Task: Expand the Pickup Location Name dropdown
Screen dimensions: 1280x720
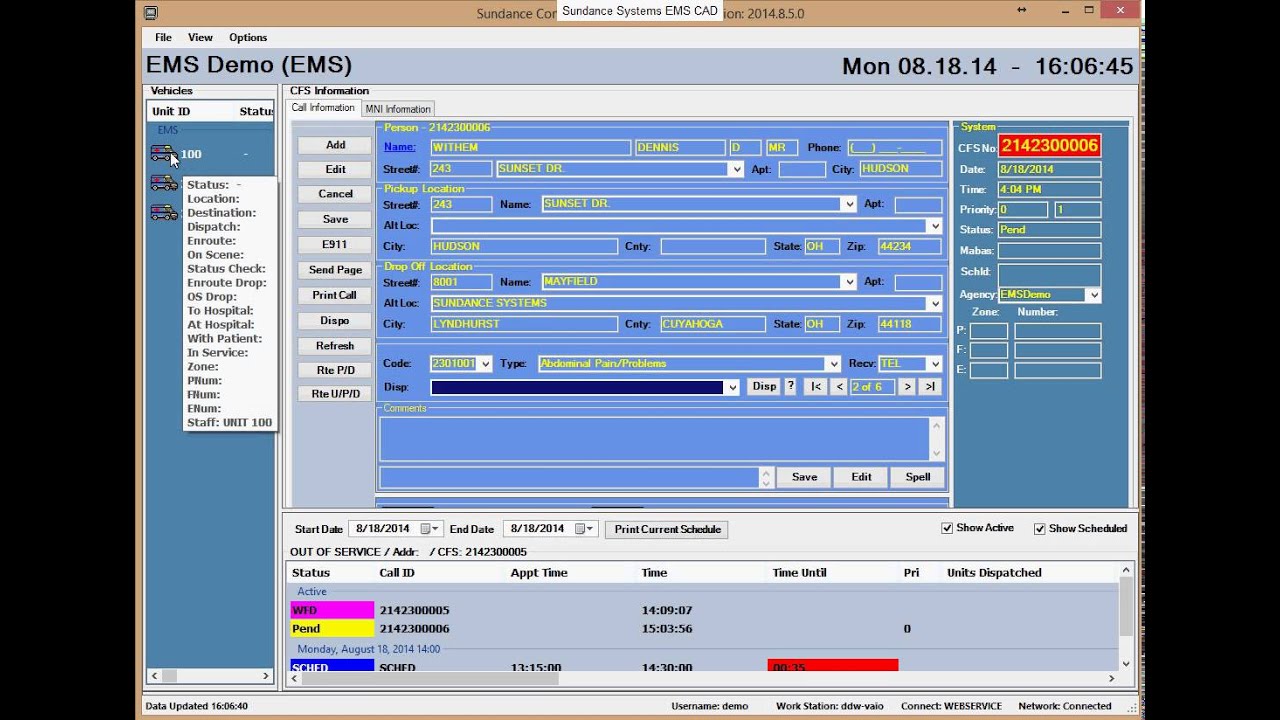Action: click(x=849, y=204)
